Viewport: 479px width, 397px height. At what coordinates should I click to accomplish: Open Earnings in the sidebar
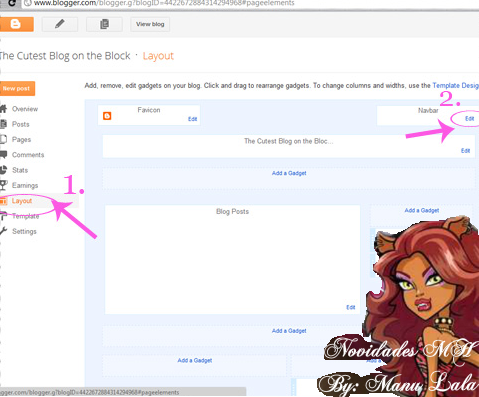[25, 186]
